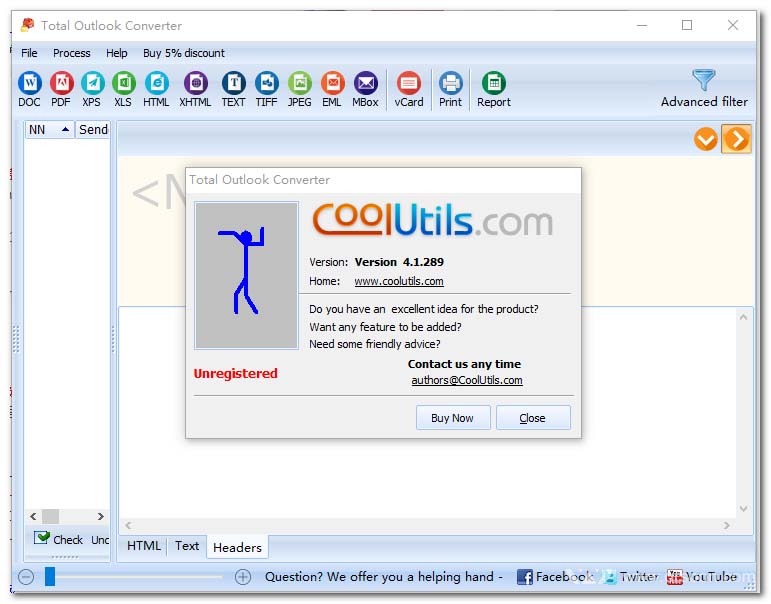Nudge message list scrollbar right arrow
771x604 pixels.
pos(100,516)
